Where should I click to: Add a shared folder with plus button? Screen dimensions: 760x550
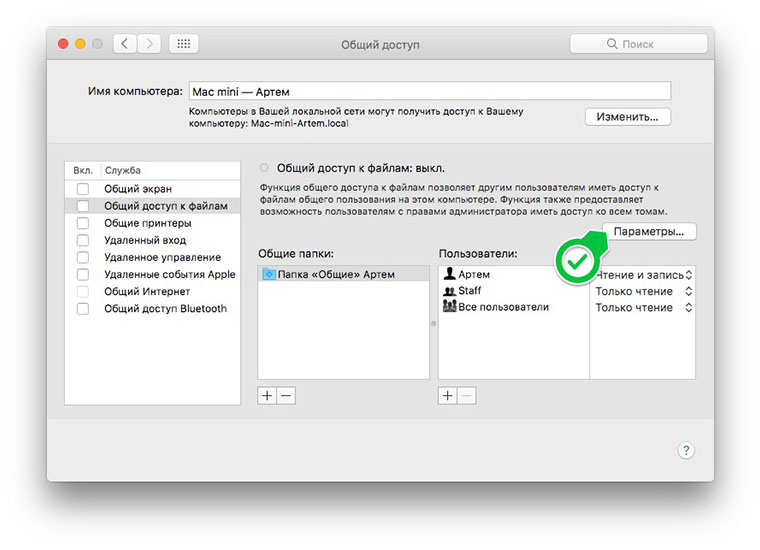(267, 395)
